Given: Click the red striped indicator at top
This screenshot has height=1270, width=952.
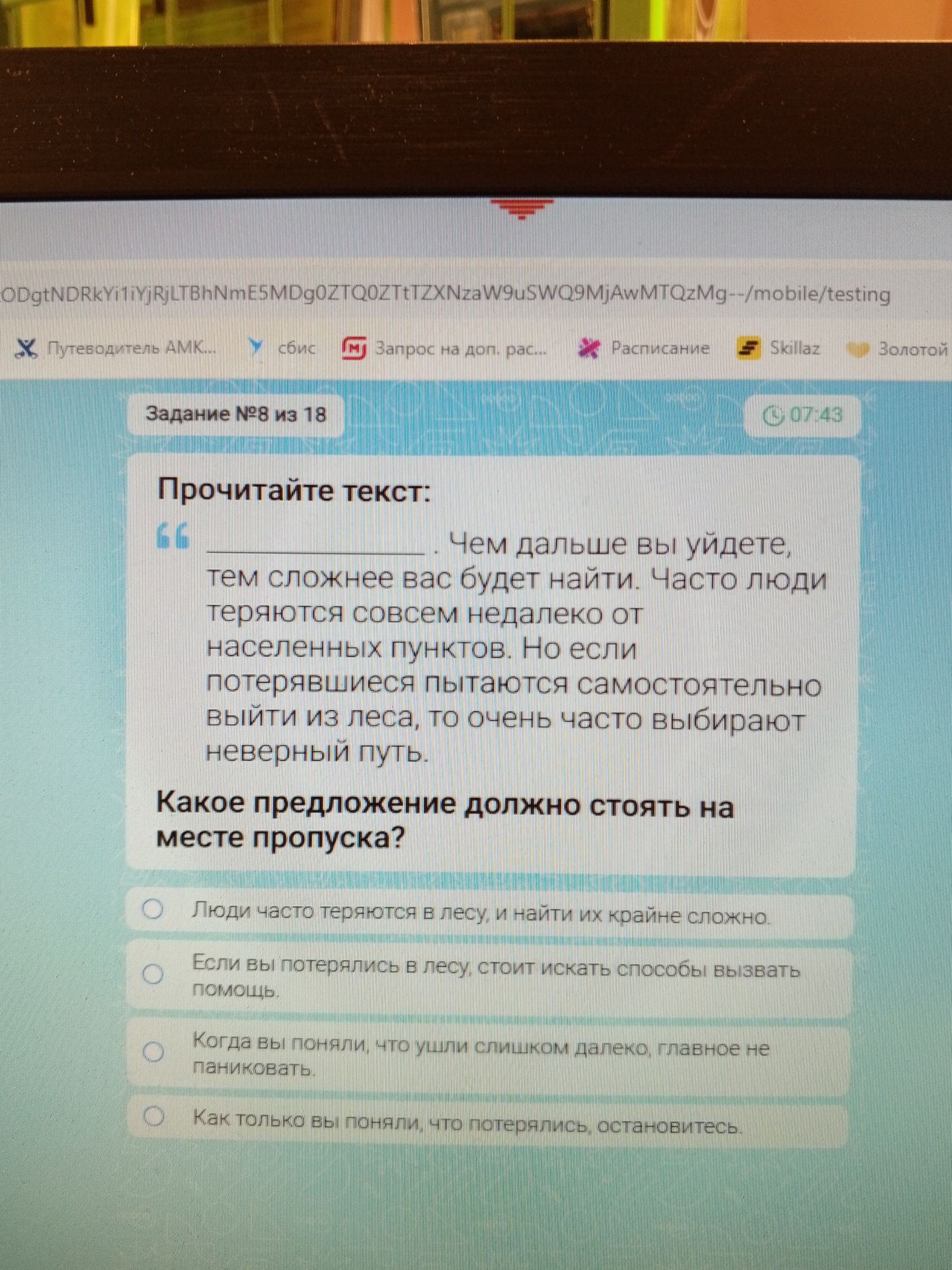Looking at the screenshot, I should (x=522, y=208).
